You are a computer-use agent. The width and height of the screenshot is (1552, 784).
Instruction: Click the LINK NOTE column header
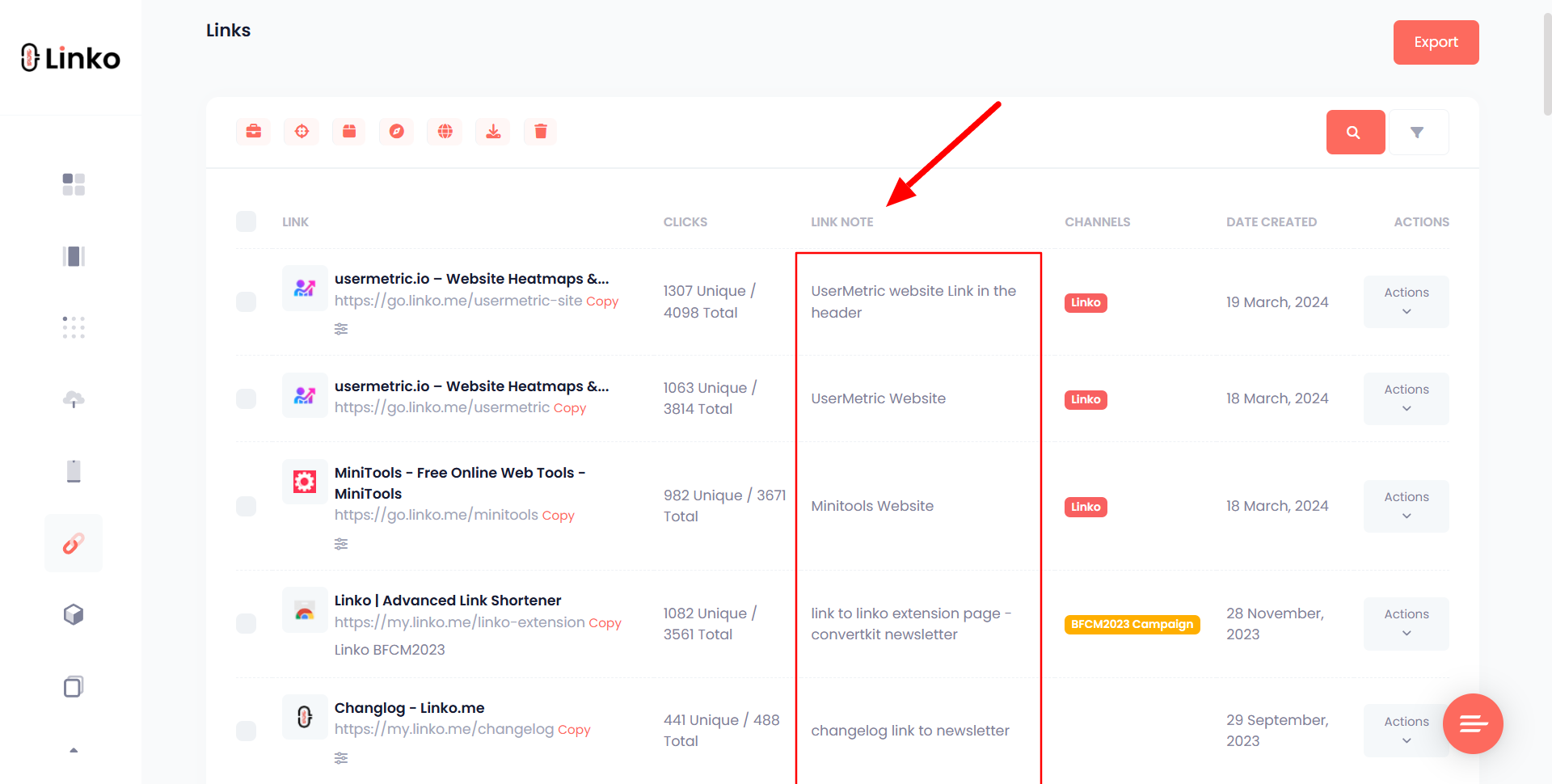click(x=842, y=221)
